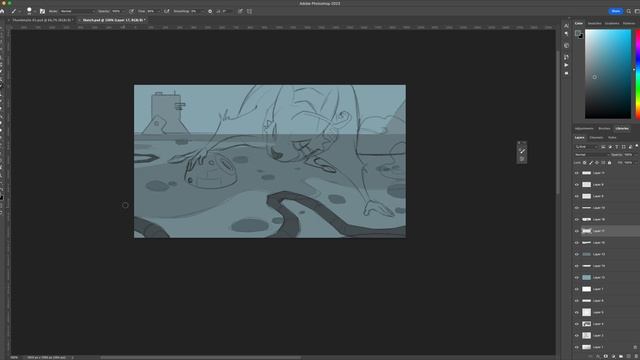Open the layer blend mode Normal dropdown
640x360 pixels.
coord(592,155)
